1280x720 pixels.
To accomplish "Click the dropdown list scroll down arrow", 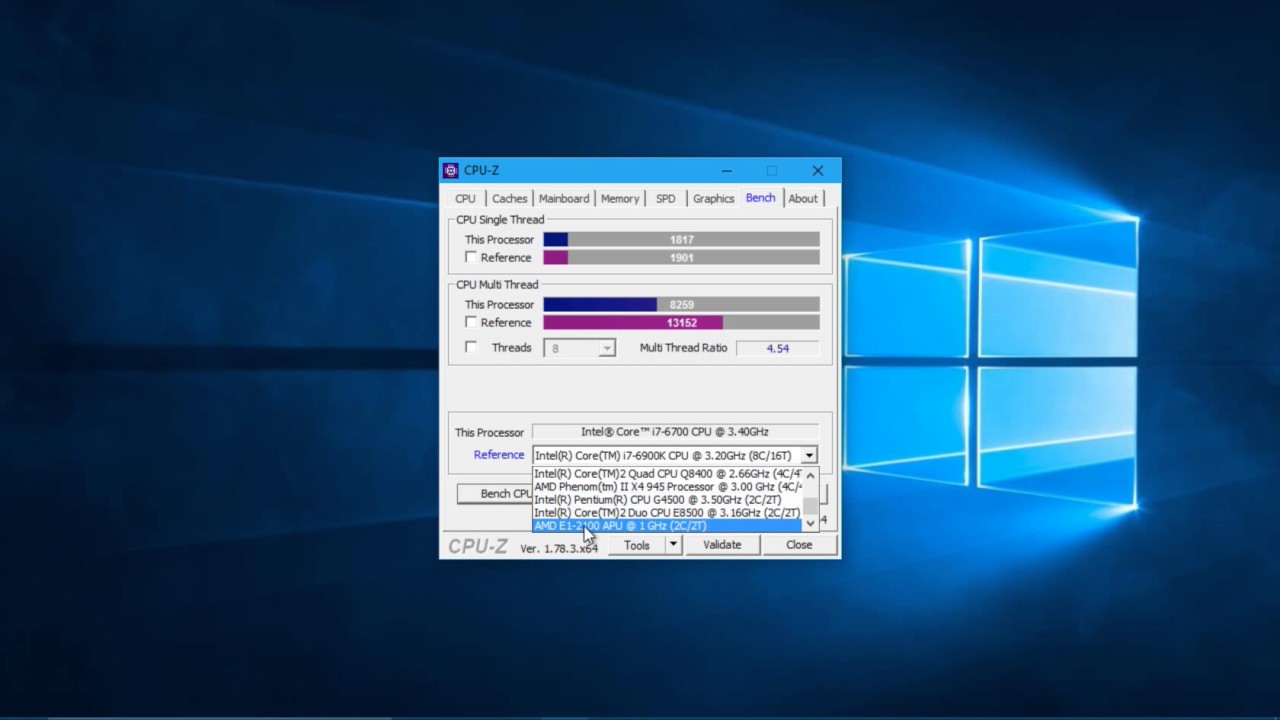I will pos(810,524).
